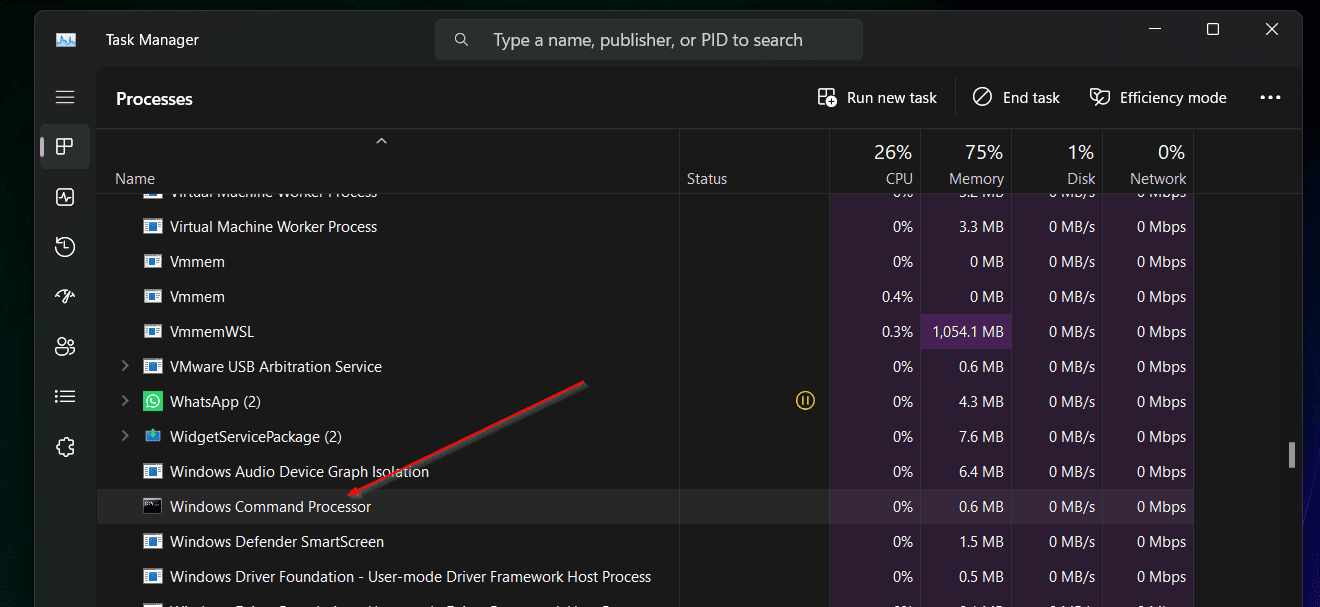The image size is (1320, 607).
Task: Open App history from the sidebar
Action: (65, 247)
